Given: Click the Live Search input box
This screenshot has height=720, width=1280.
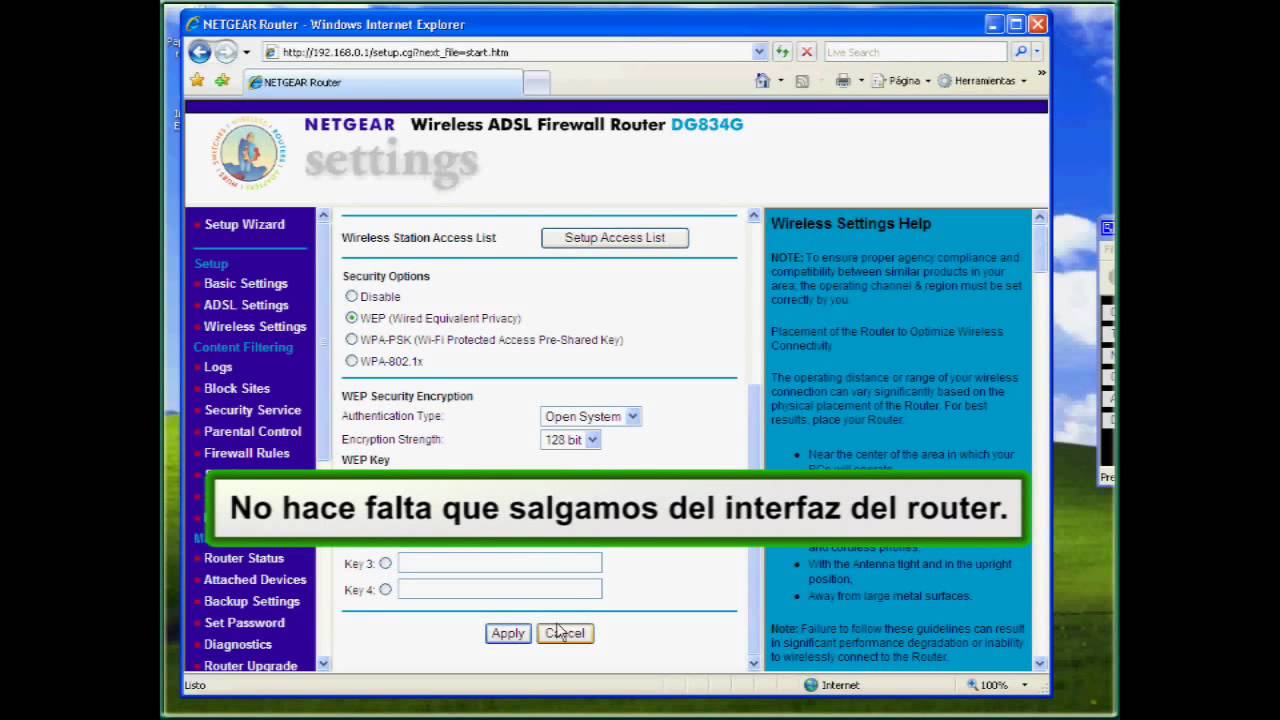Looking at the screenshot, I should pos(916,52).
